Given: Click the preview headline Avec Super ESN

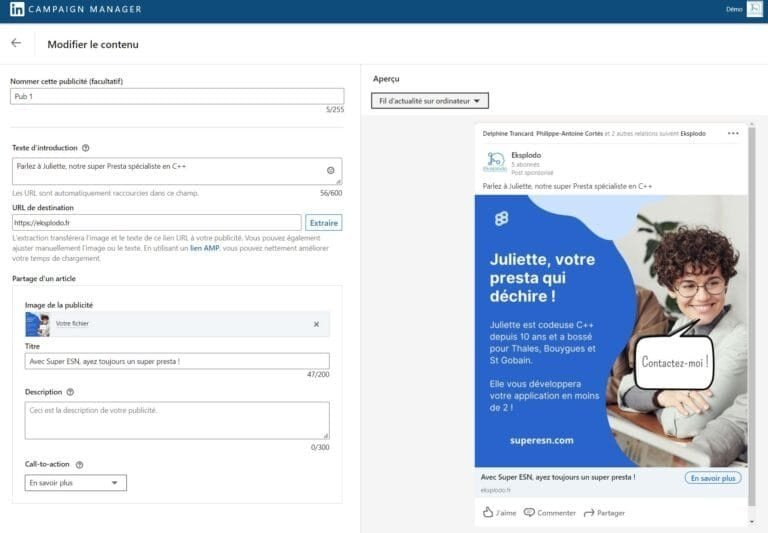Looking at the screenshot, I should point(558,477).
